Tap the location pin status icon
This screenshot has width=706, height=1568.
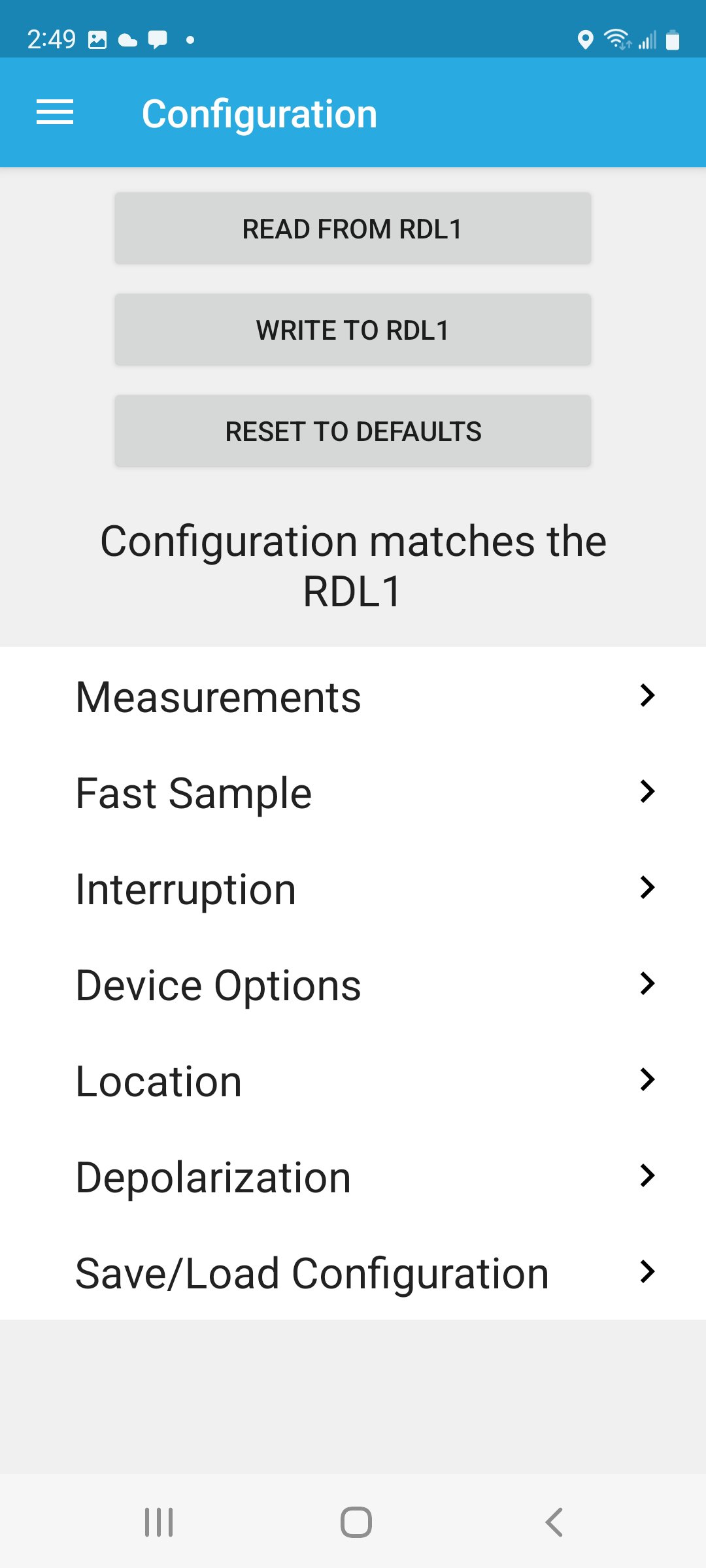tap(586, 40)
